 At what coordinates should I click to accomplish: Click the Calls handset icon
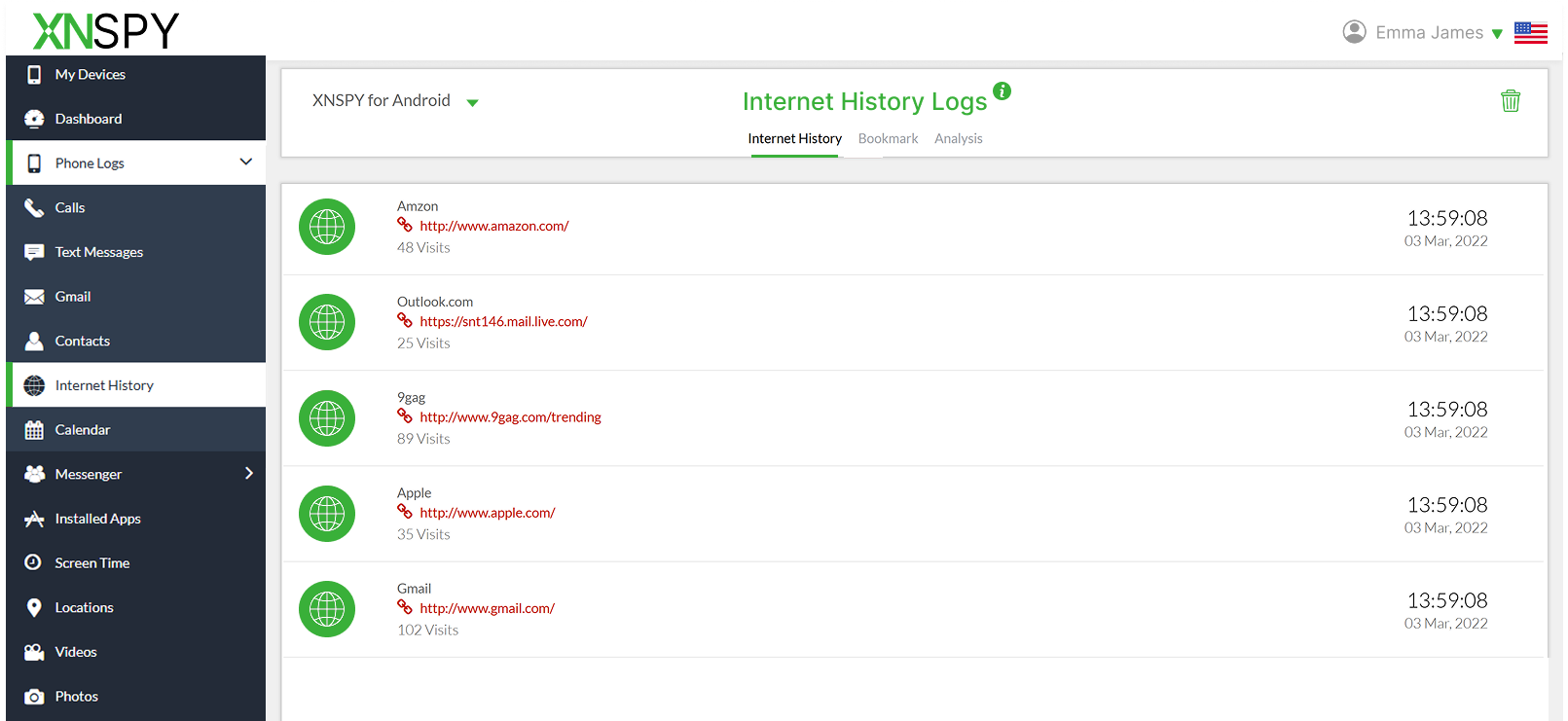pyautogui.click(x=34, y=208)
